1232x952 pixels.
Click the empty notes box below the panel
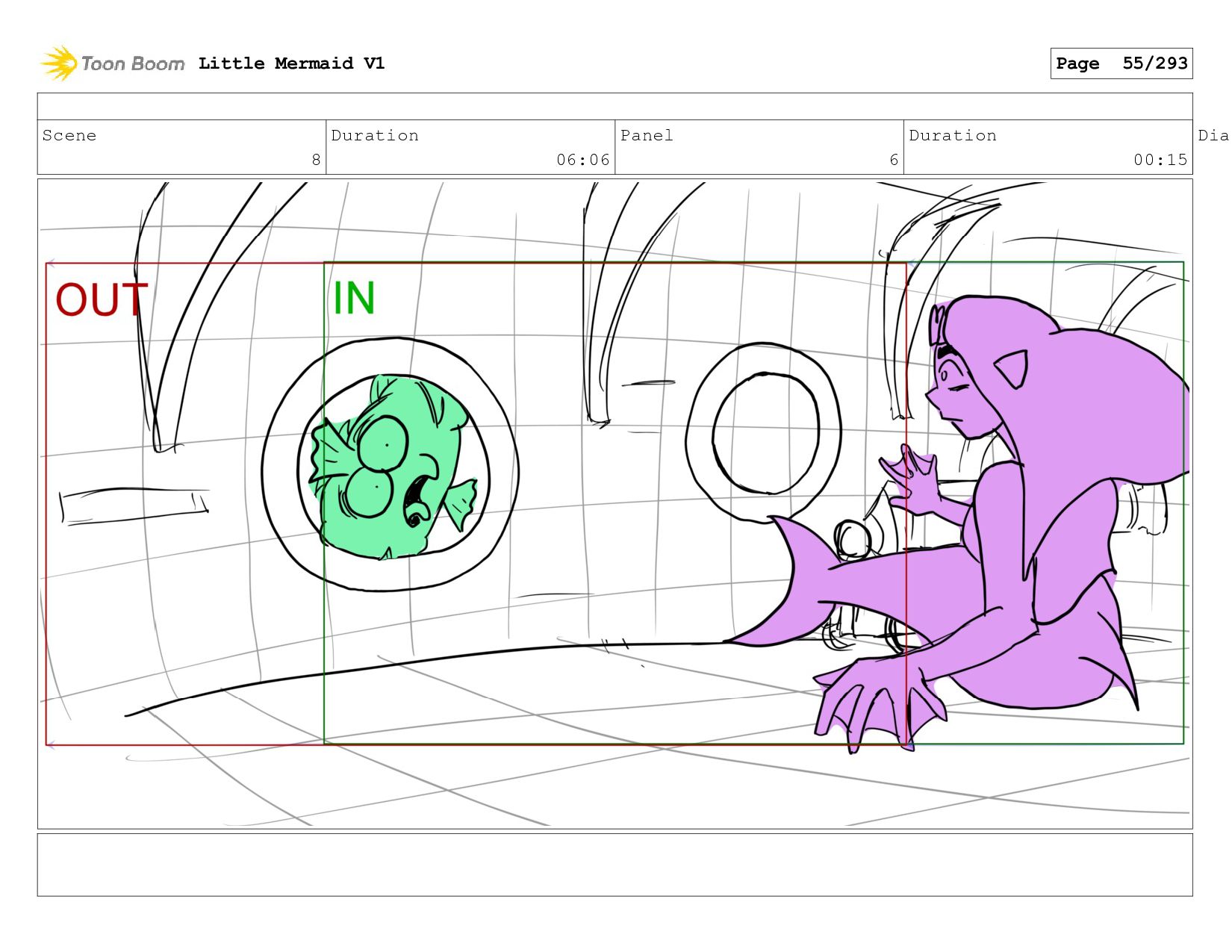pyautogui.click(x=615, y=865)
